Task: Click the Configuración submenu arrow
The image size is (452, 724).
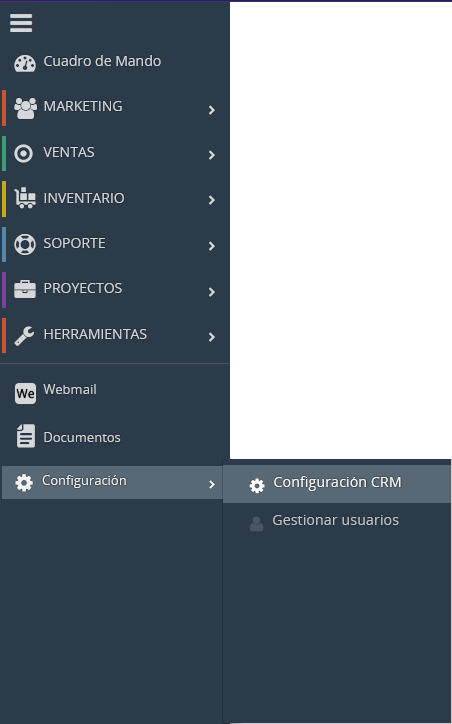Action: tap(212, 484)
